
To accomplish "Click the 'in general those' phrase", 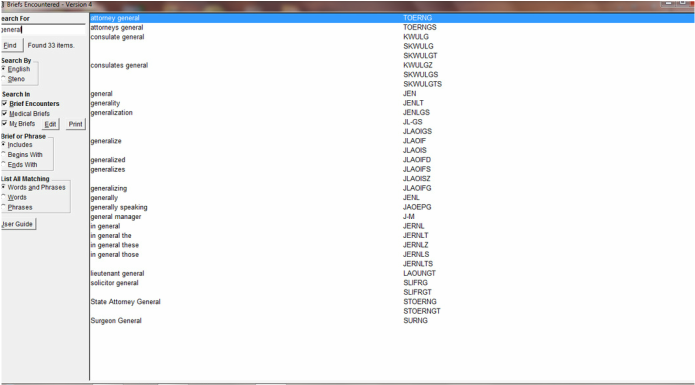I will point(114,254).
